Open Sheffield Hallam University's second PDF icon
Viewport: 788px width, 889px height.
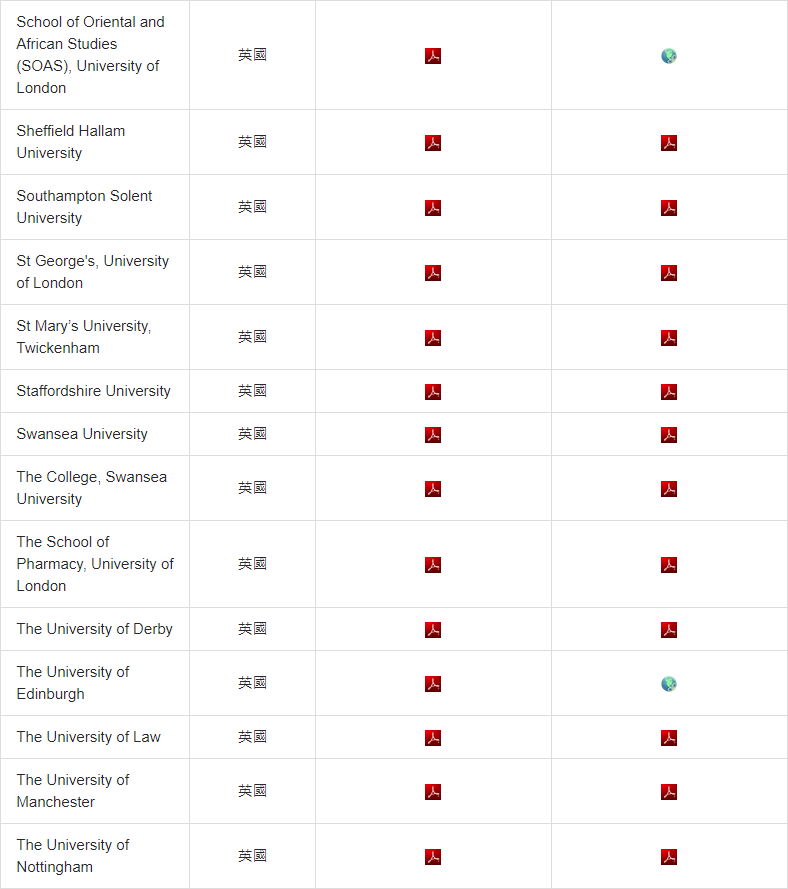coord(669,143)
